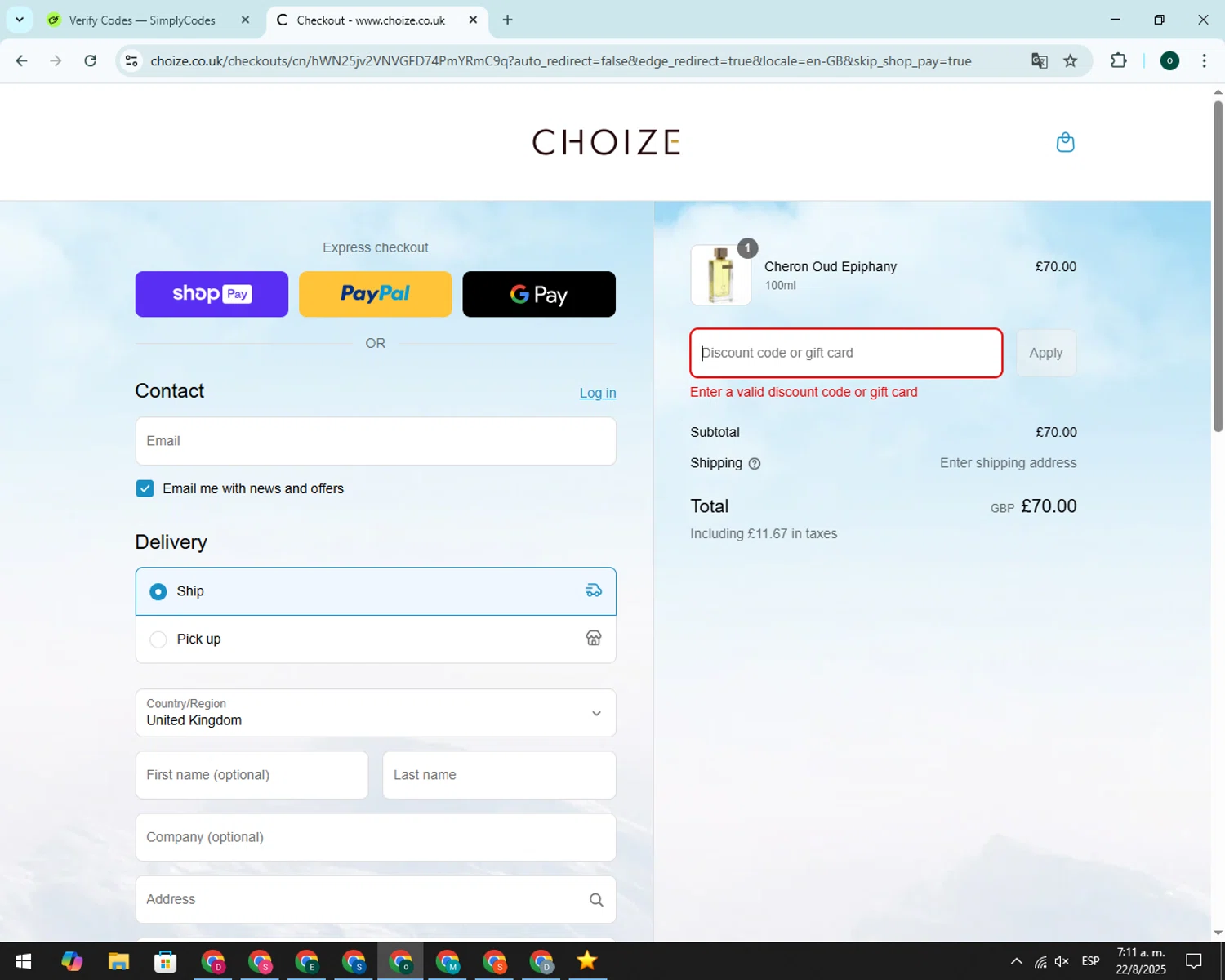
Task: Open the browser extensions puzzle icon
Action: coord(1119,60)
